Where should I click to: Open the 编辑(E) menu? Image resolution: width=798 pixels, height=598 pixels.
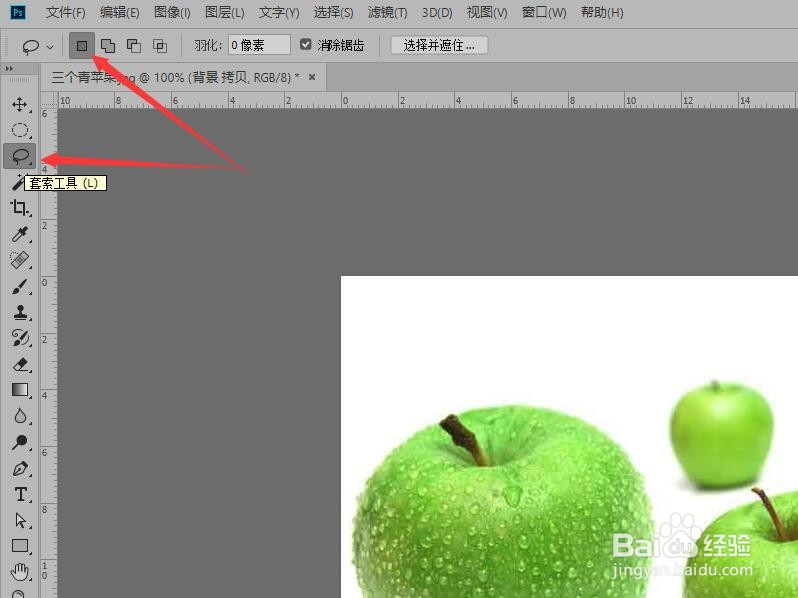coord(119,12)
